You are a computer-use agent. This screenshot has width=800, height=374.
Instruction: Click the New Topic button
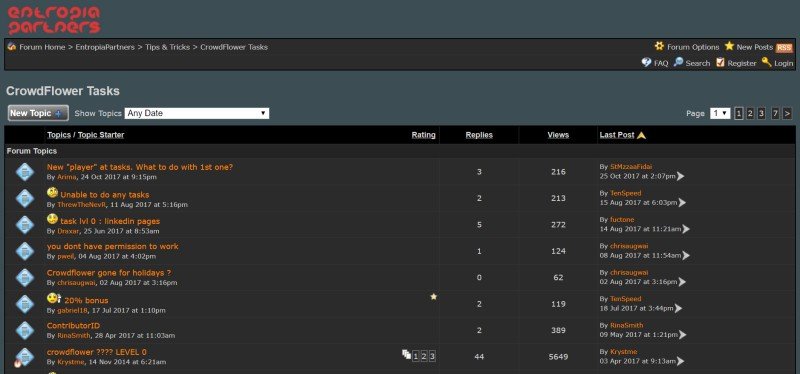[x=38, y=113]
